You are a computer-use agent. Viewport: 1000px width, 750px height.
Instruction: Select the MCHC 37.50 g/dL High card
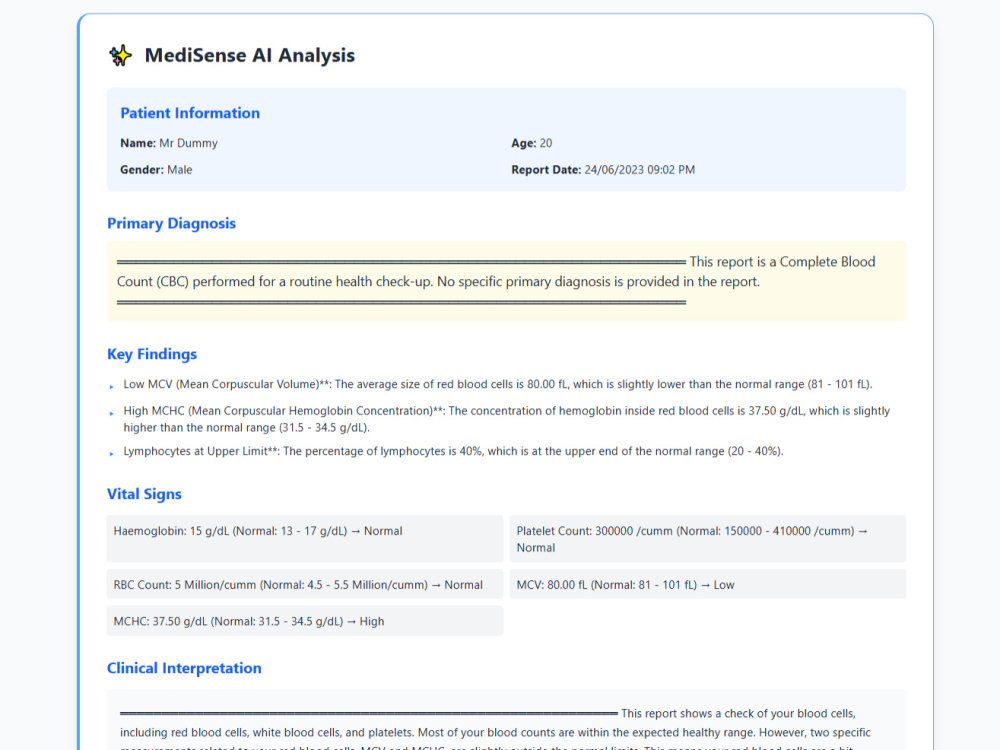(305, 621)
